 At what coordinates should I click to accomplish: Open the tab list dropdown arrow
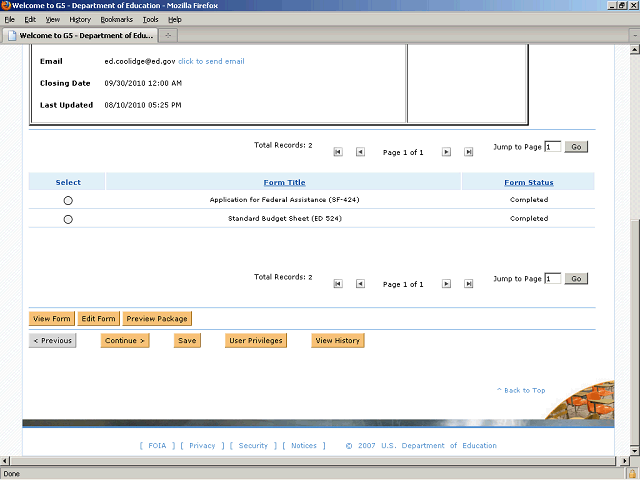(x=635, y=36)
